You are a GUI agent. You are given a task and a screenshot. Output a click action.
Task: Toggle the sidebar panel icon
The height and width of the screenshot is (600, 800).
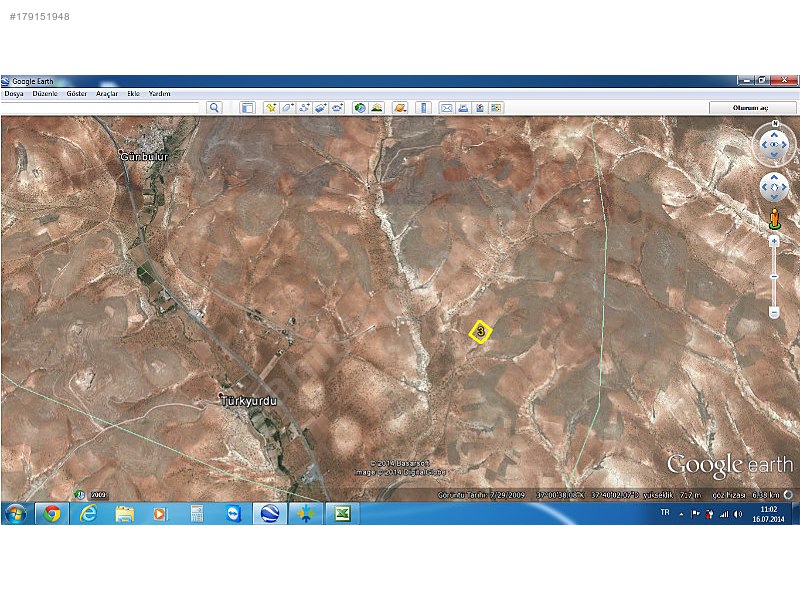click(x=247, y=108)
